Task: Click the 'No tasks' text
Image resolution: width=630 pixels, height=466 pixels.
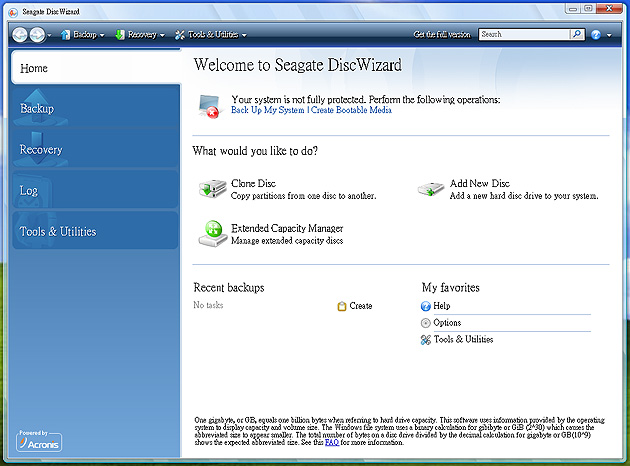Action: tap(208, 305)
